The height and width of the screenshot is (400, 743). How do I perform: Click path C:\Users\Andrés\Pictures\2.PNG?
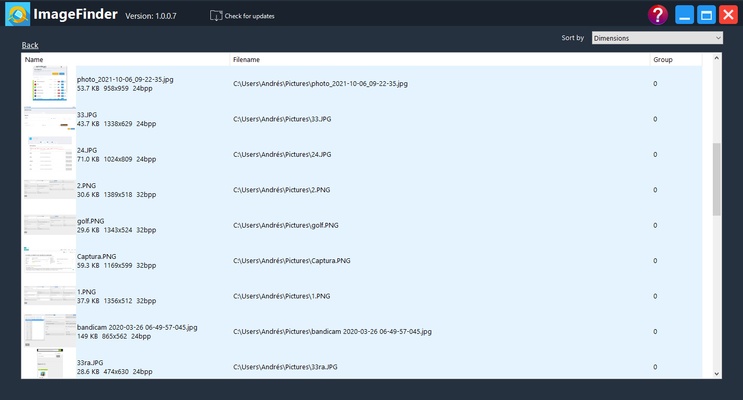click(x=281, y=190)
